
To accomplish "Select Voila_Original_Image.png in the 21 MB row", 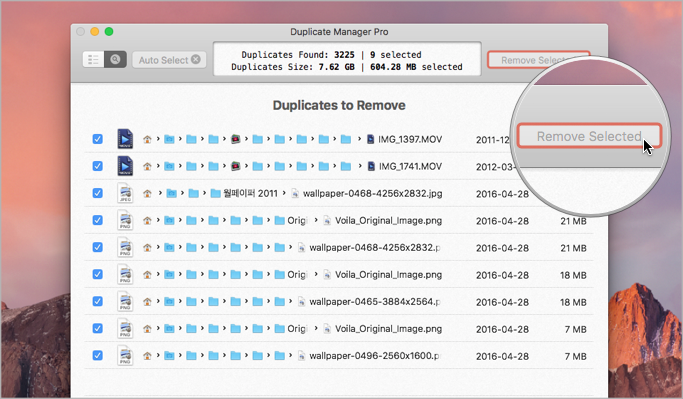I will [x=388, y=220].
